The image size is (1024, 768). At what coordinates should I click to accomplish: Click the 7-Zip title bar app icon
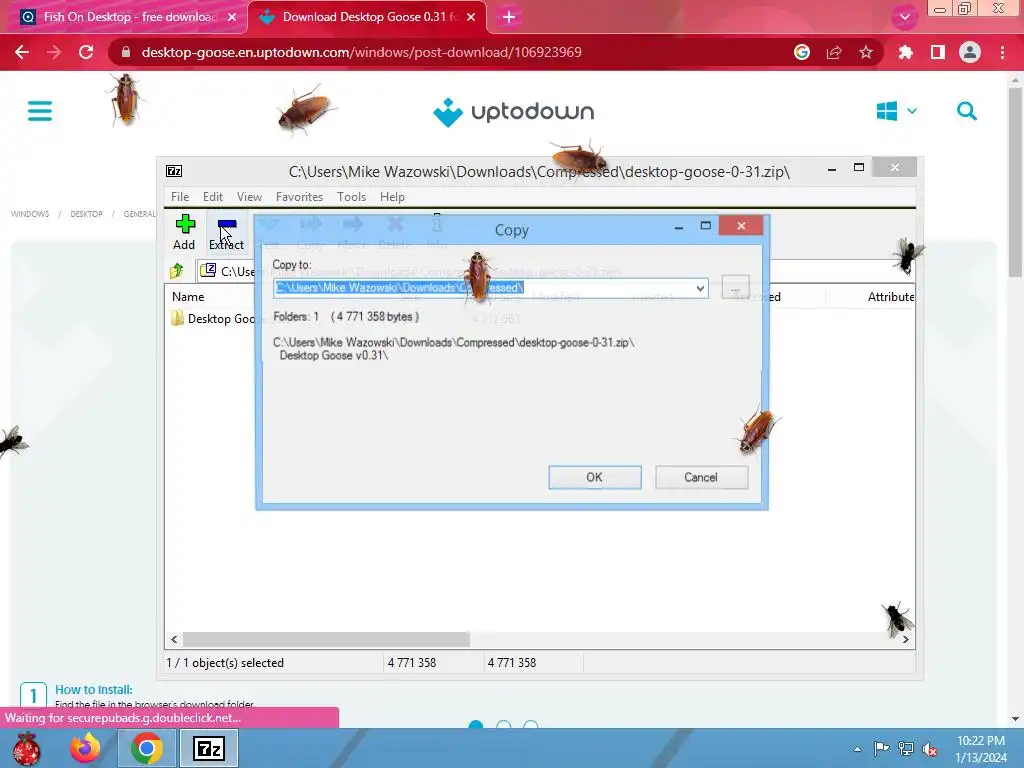coord(174,171)
